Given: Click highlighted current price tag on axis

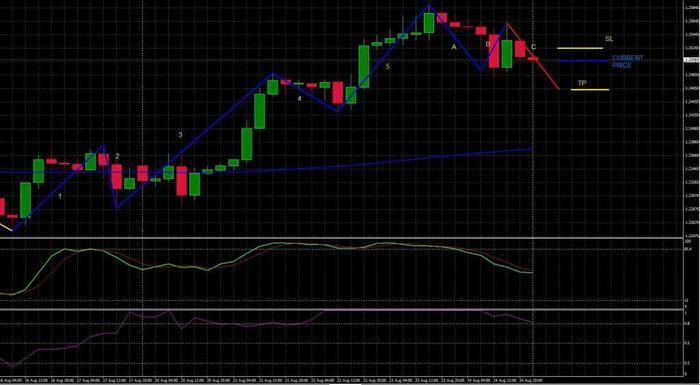Looking at the screenshot, I should point(692,60).
